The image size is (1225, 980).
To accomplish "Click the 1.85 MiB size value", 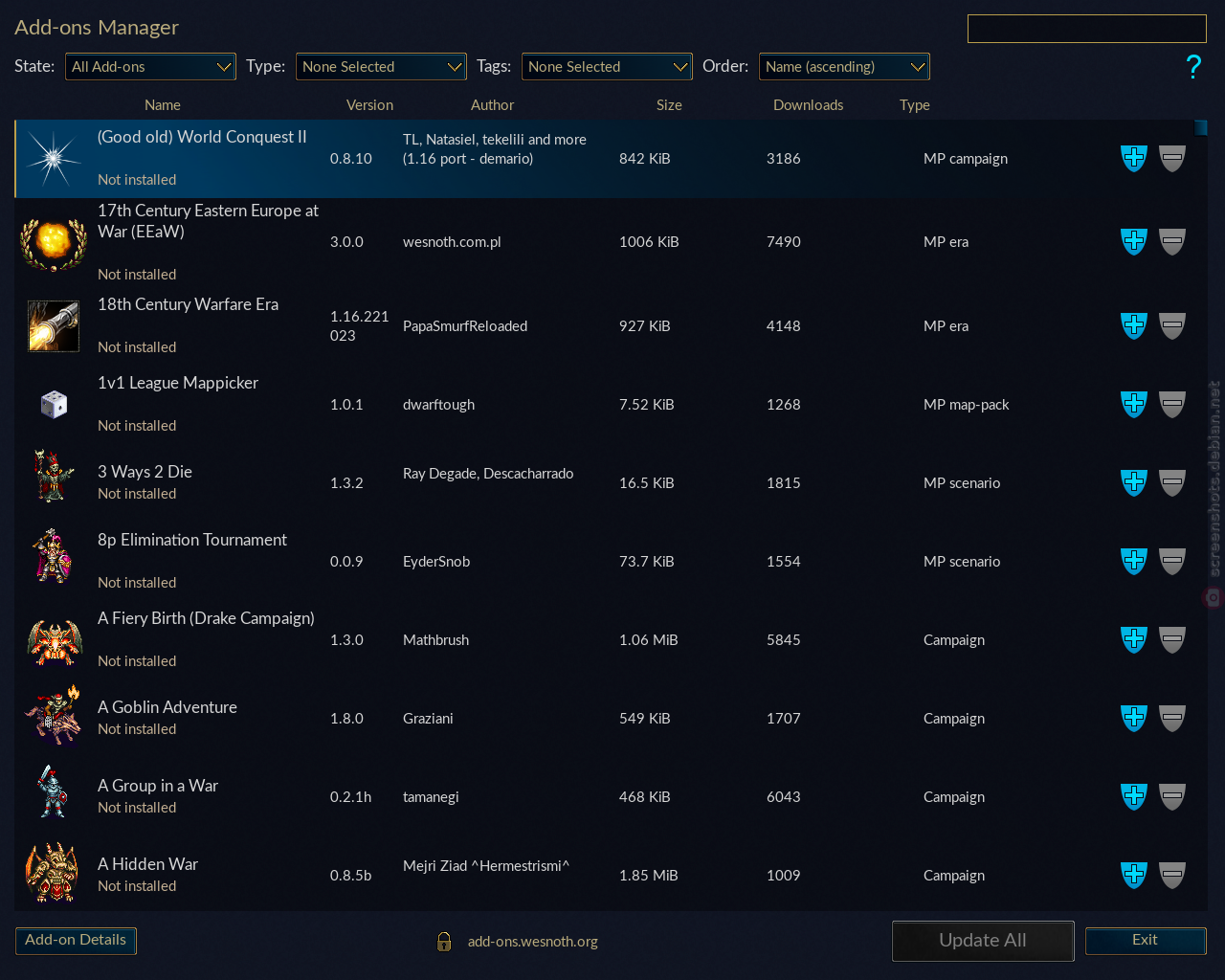I will point(648,876).
